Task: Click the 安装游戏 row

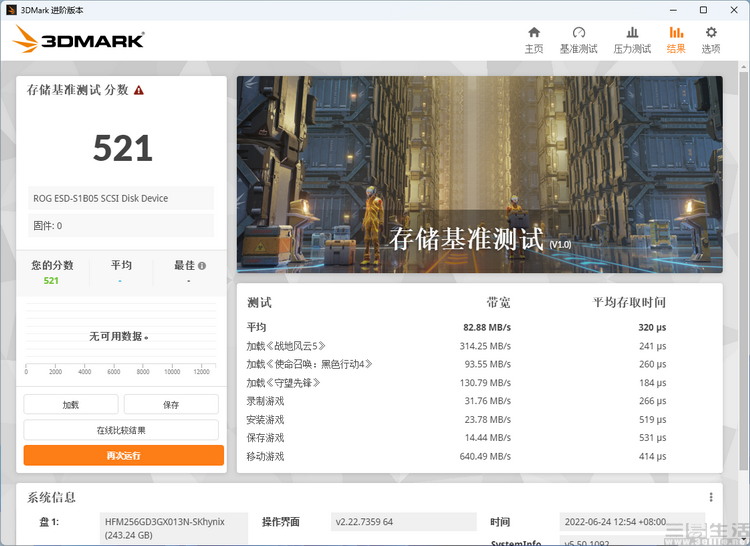Action: [x=456, y=419]
